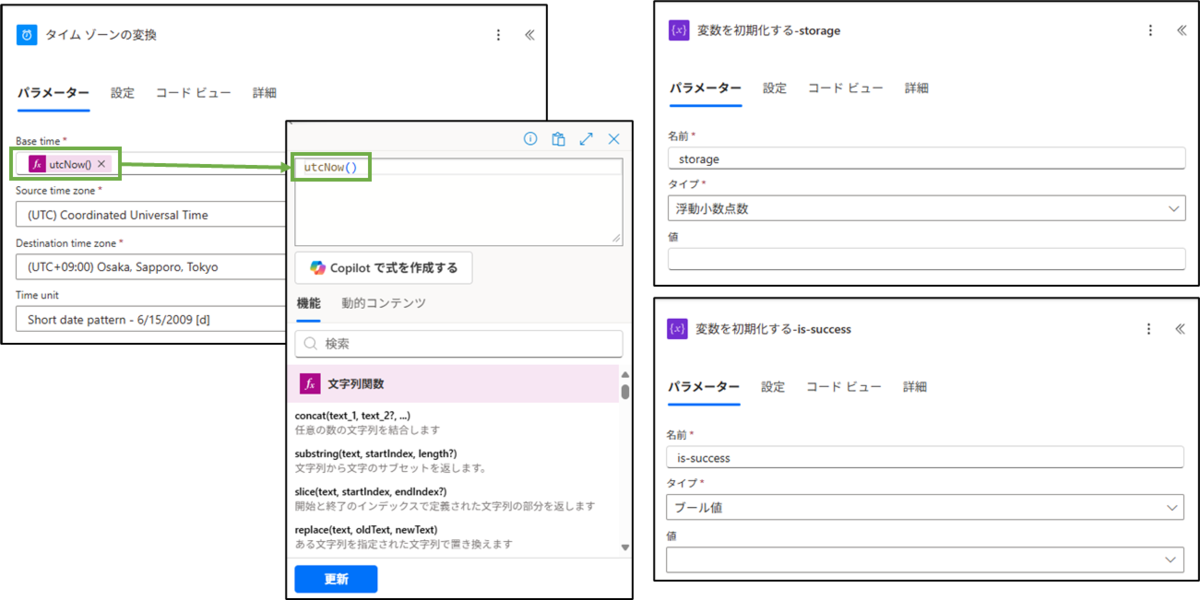
Task: Click the function list scrollbar thumb
Action: coord(626,391)
